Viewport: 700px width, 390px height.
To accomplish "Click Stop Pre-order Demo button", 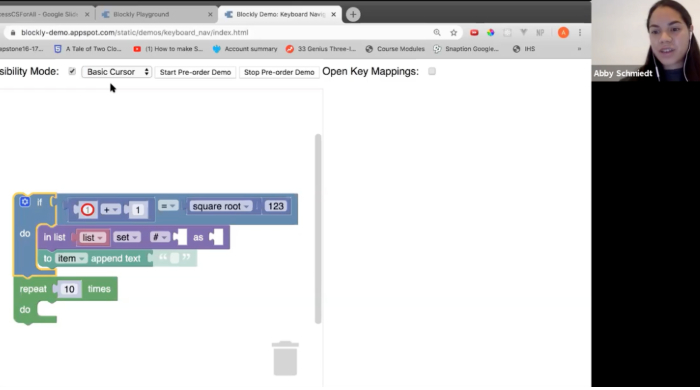I will click(x=279, y=72).
